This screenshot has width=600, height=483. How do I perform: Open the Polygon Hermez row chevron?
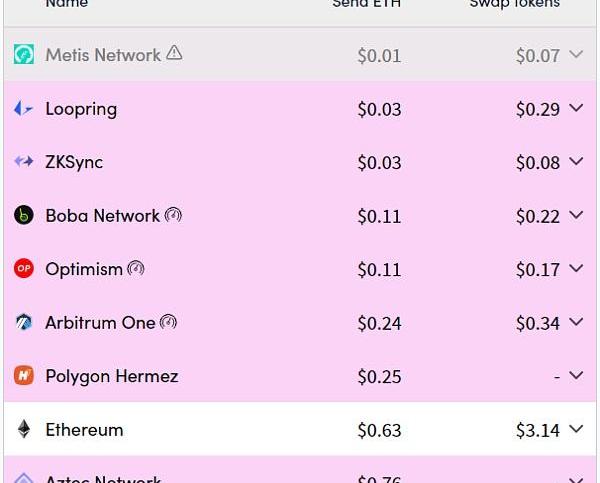(575, 376)
